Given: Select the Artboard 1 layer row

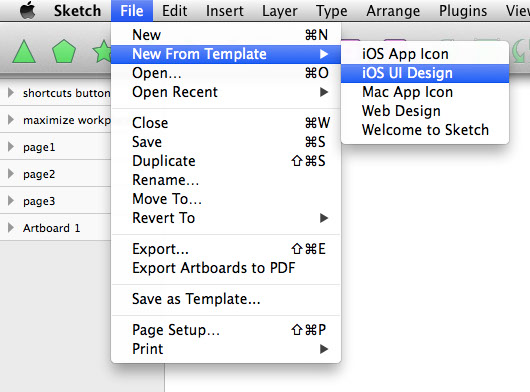Looking at the screenshot, I should (55, 227).
